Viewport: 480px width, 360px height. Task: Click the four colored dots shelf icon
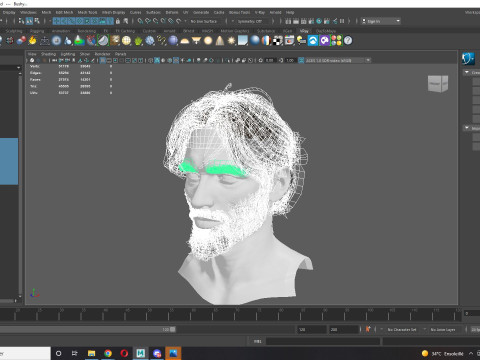tap(336, 41)
